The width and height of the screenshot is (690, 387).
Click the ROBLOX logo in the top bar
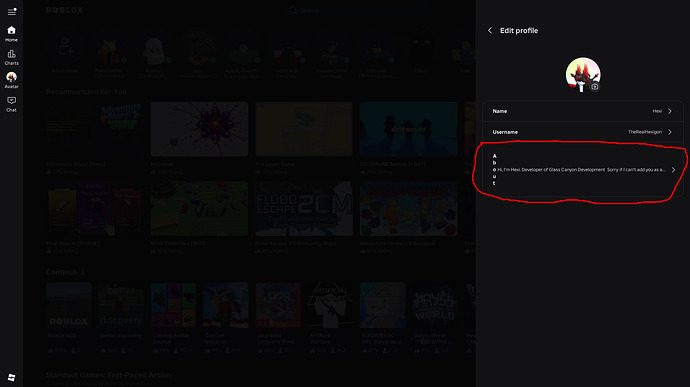[65, 10]
